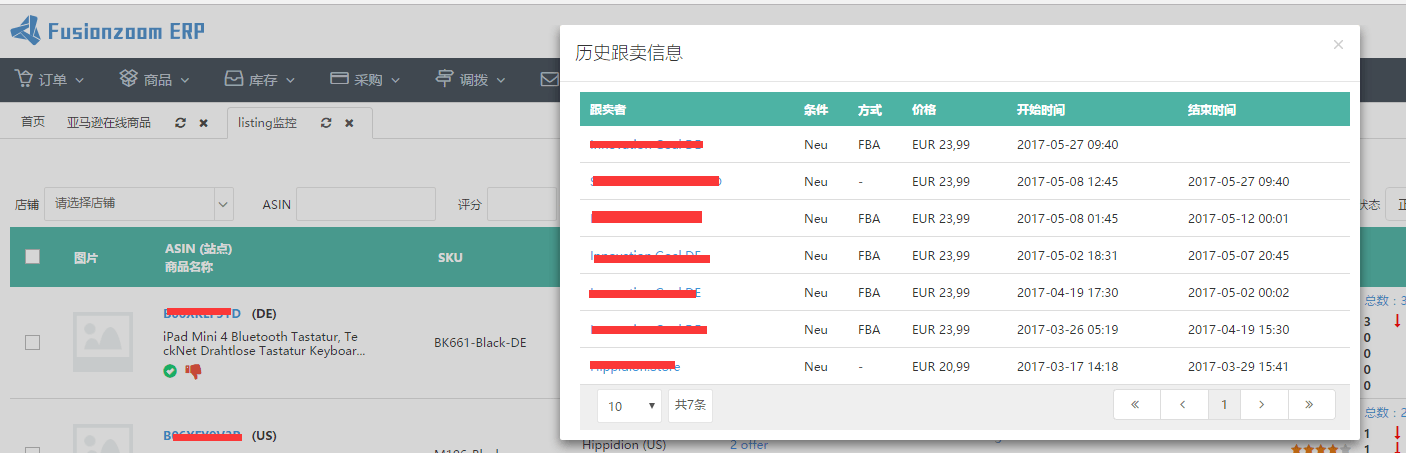Close the 亚马逊在线商品 tab
1406x453 pixels.
204,123
